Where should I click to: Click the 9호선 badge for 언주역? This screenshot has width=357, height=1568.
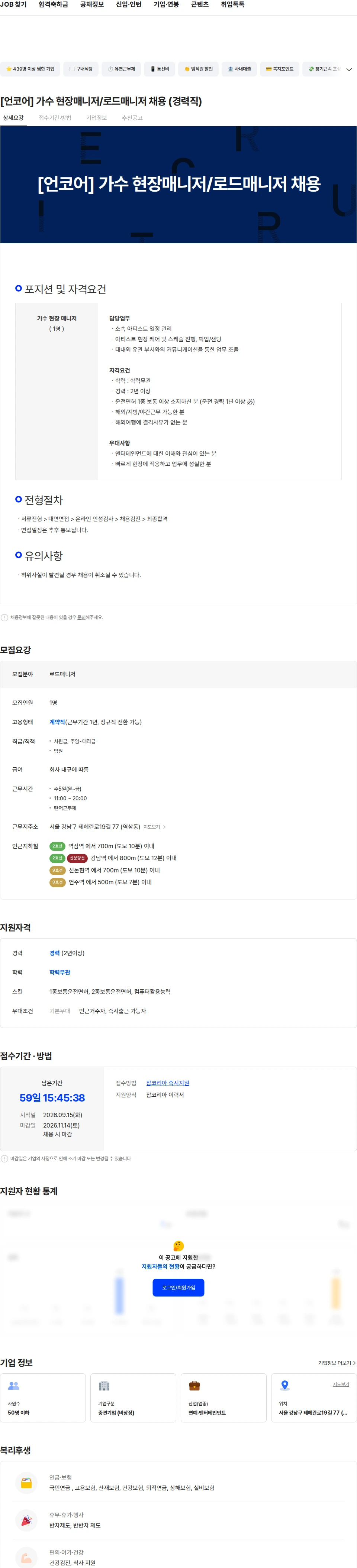(x=57, y=882)
